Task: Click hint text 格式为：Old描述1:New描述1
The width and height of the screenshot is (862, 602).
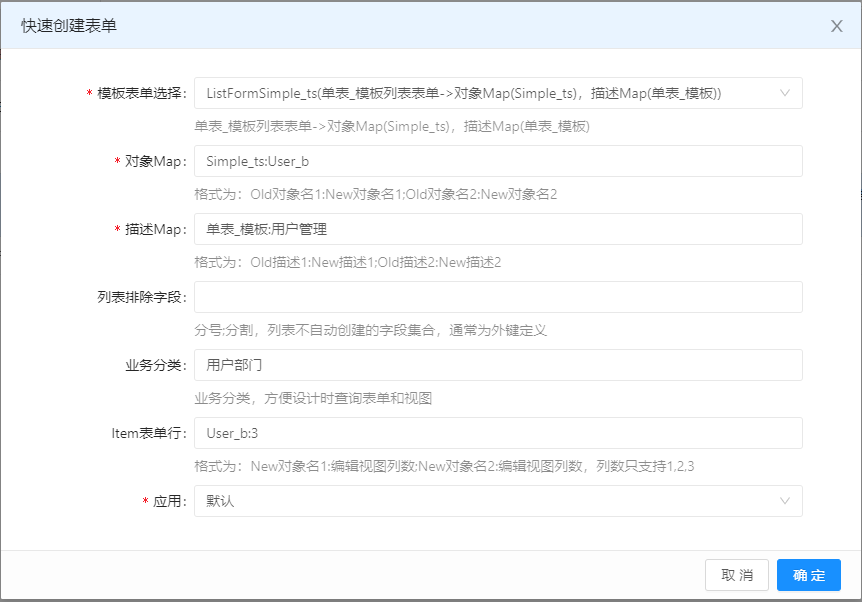Action: pyautogui.click(x=347, y=262)
